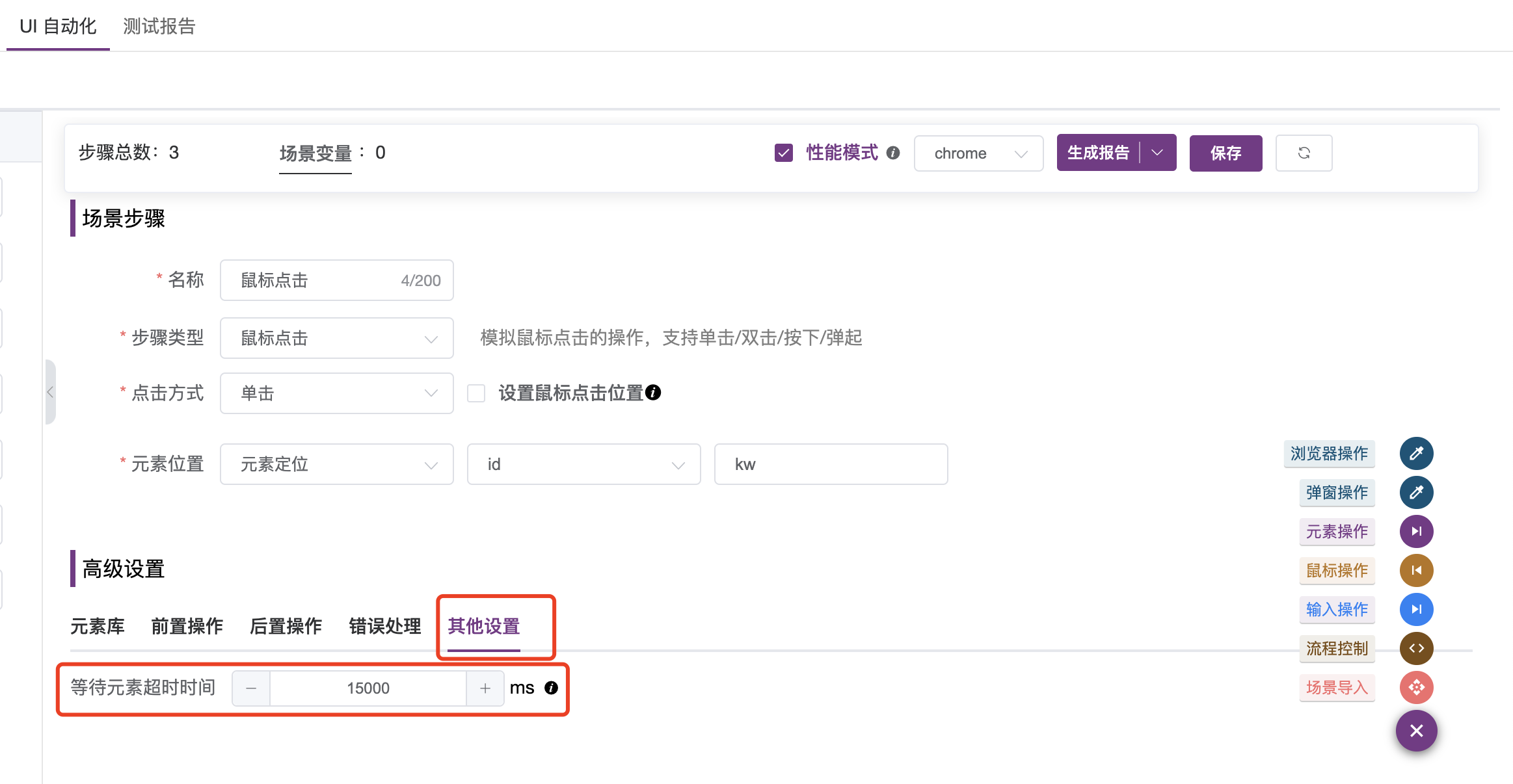Click the 性能模式 info icon
Screen dimensions: 1513x784
(x=893, y=153)
